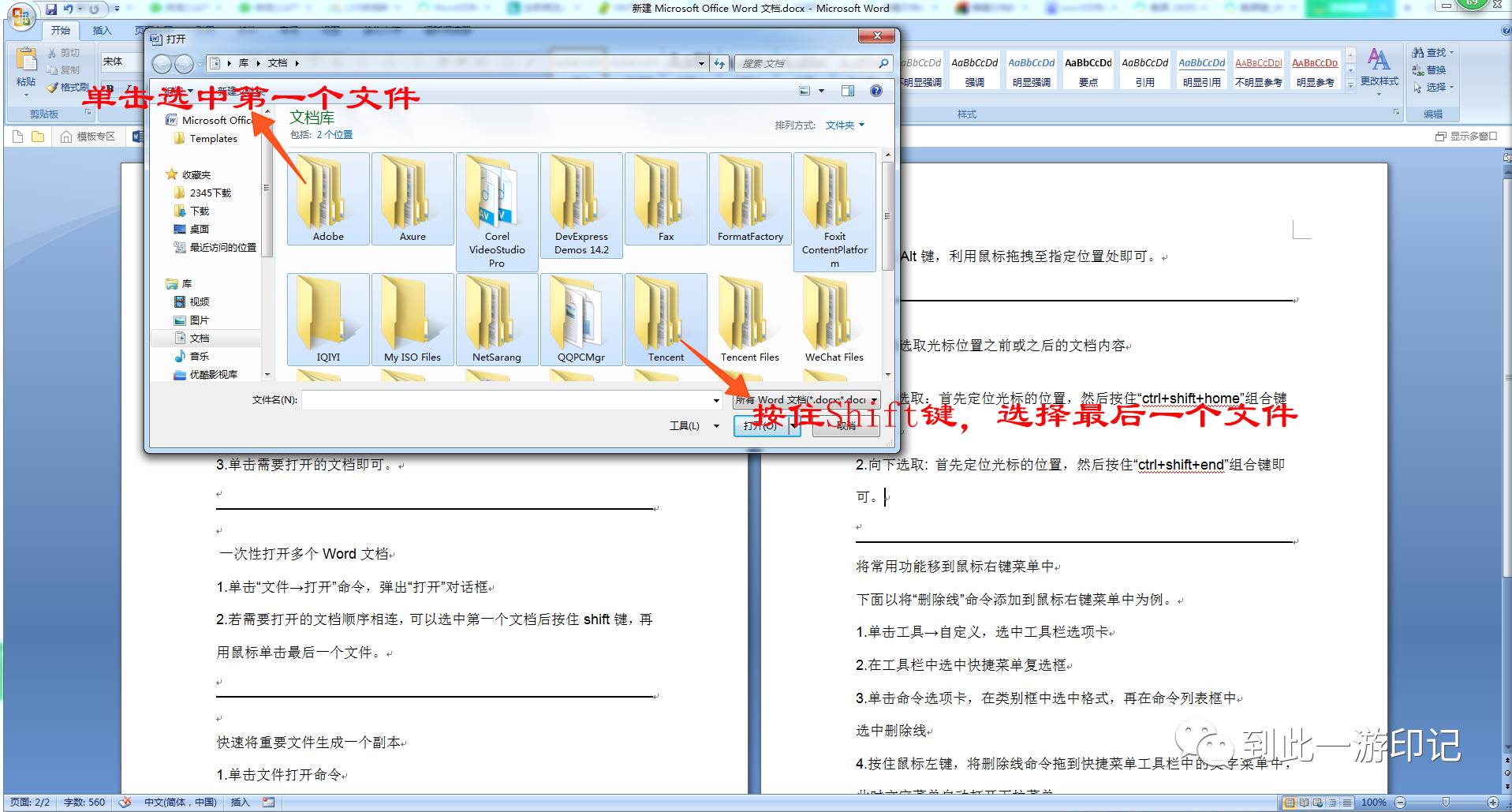This screenshot has width=1512, height=812.
Task: Click the 2 个位置 link under 文档库
Action: [x=334, y=135]
